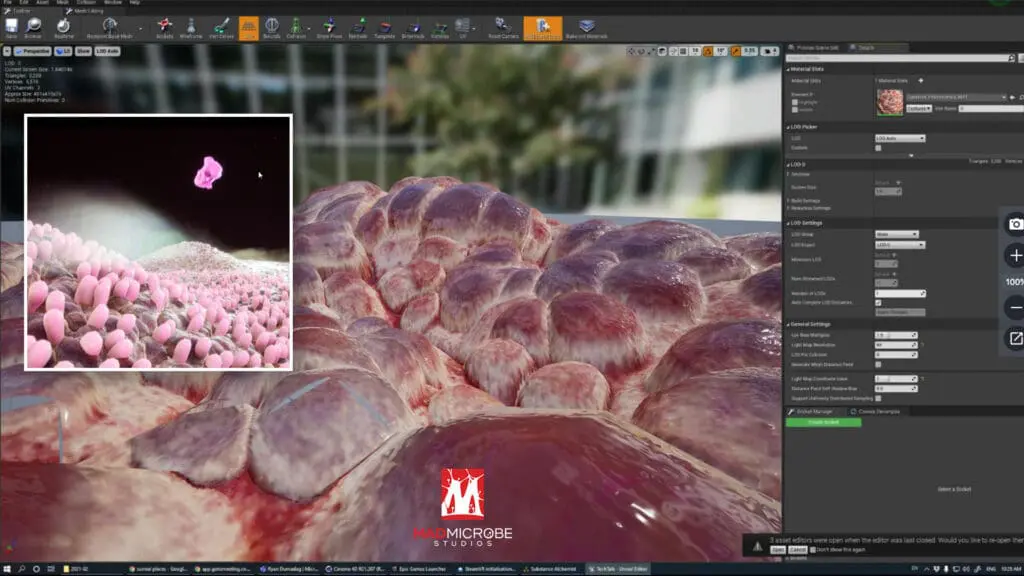Open the Lit view mode menu
Viewport: 1024px width, 576px height.
(x=63, y=51)
